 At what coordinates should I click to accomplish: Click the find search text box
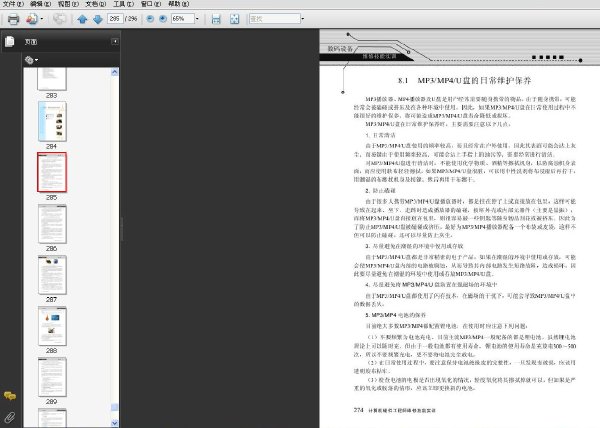[x=274, y=18]
